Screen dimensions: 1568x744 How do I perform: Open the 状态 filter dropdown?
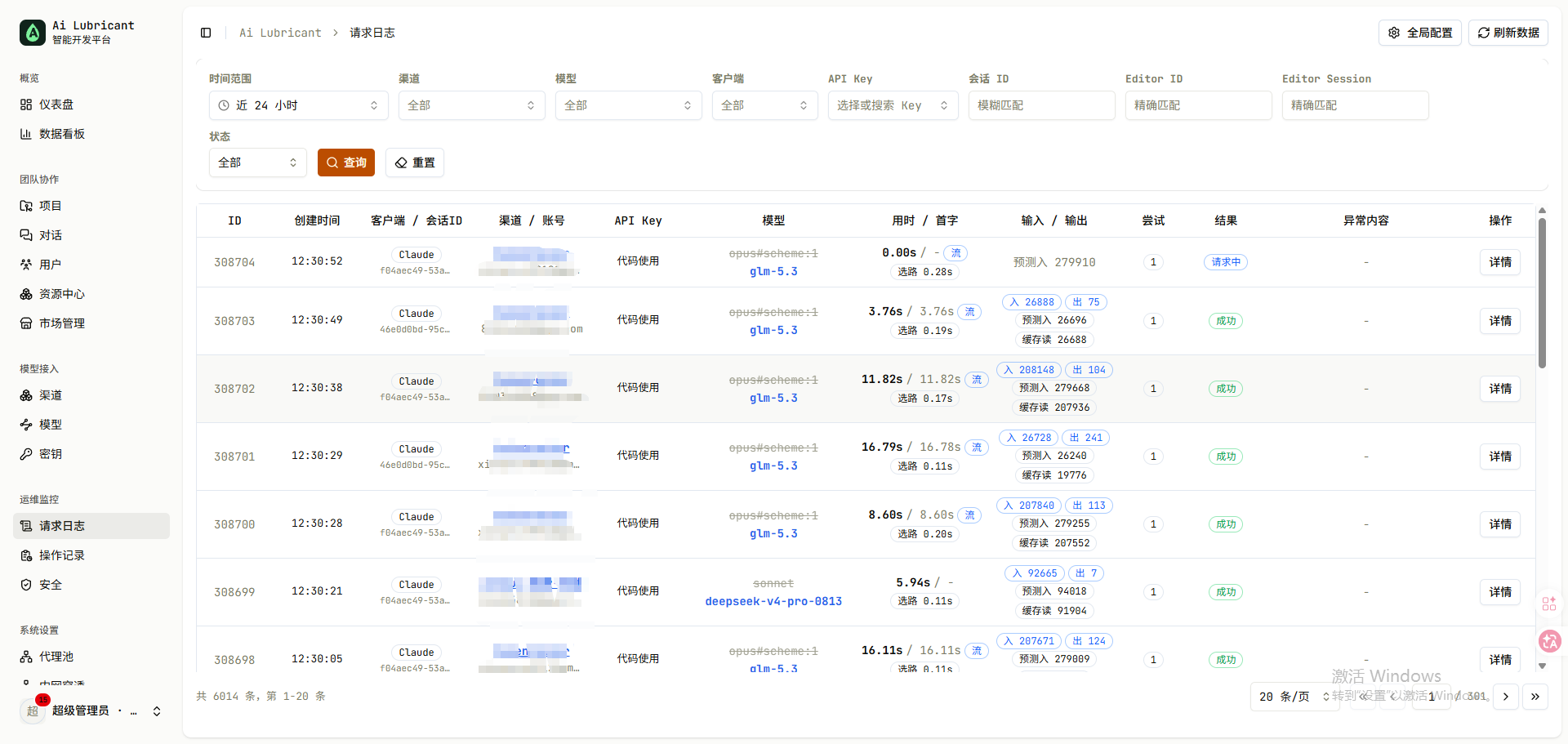pyautogui.click(x=258, y=163)
